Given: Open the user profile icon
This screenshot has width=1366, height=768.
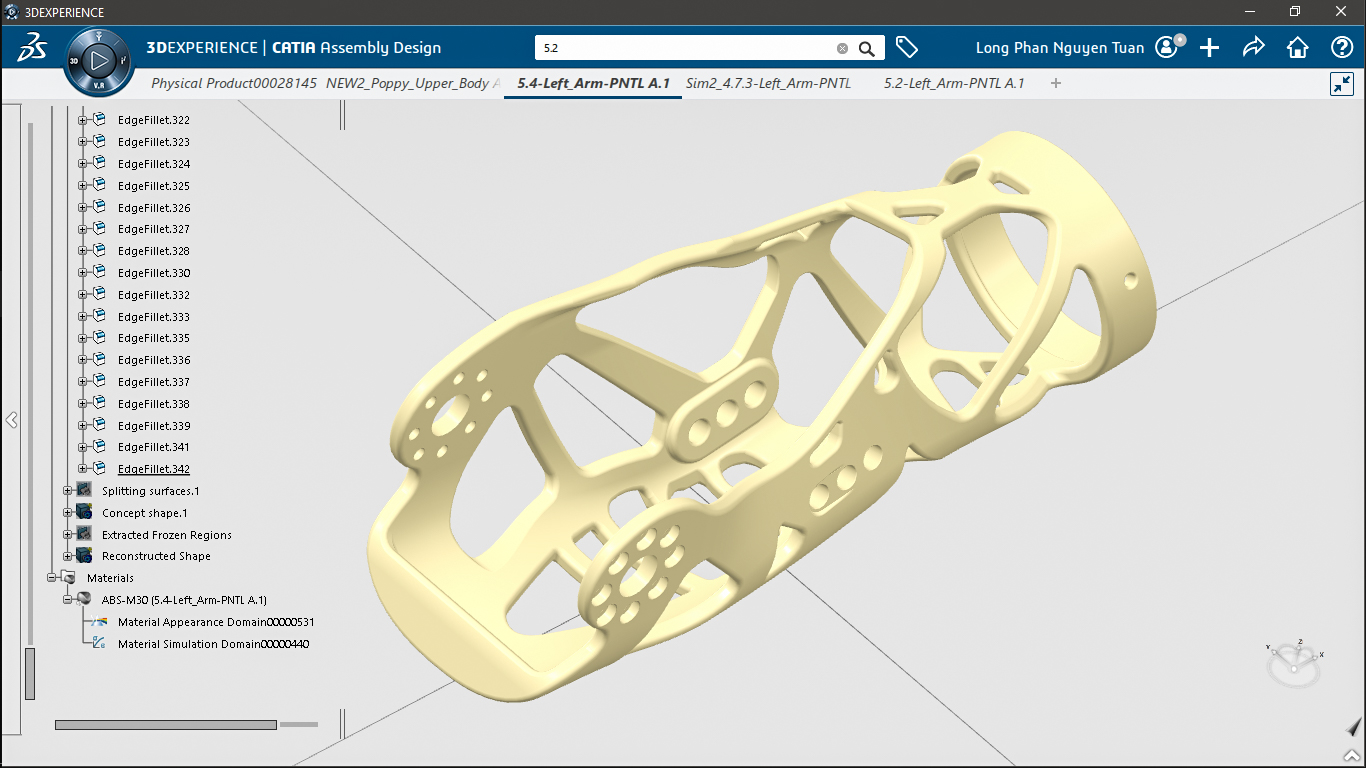Looking at the screenshot, I should pos(1166,47).
